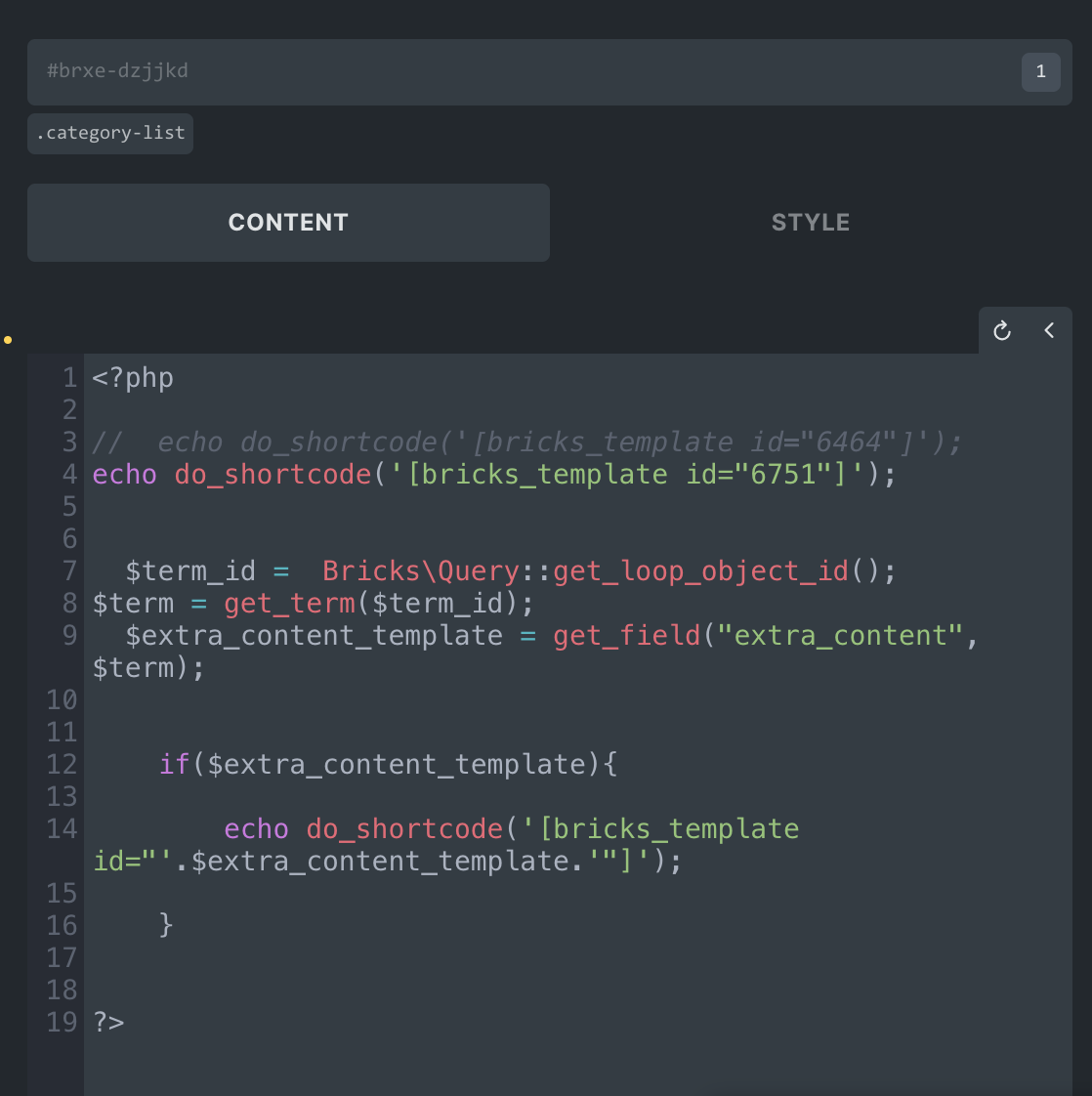Click the template id "6751" in the code

[x=779, y=474]
